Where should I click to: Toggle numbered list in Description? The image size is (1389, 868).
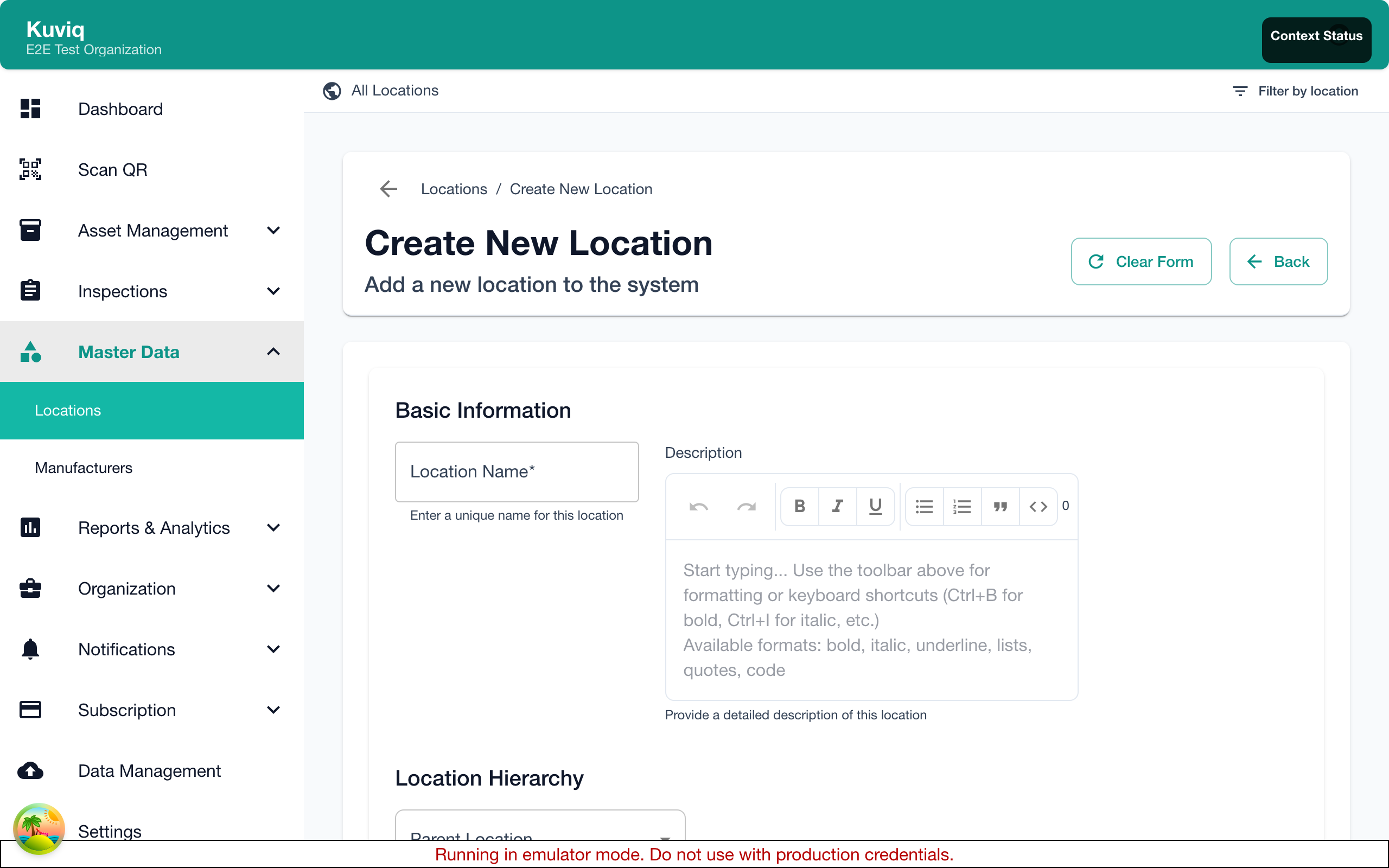coord(962,506)
